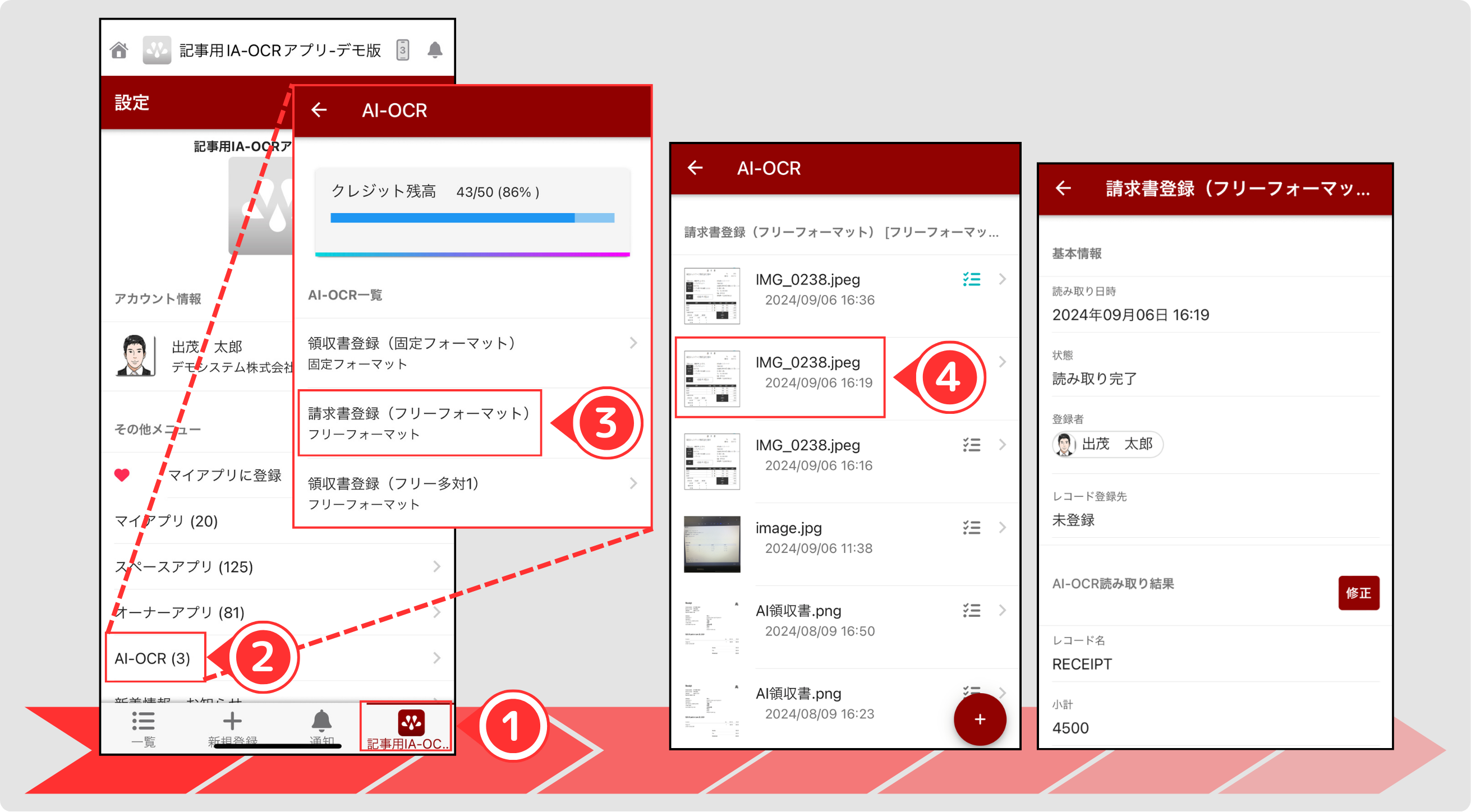Tap the app logo next to 記事用IA-OCRアプリ title
Image resolution: width=1471 pixels, height=812 pixels.
157,50
